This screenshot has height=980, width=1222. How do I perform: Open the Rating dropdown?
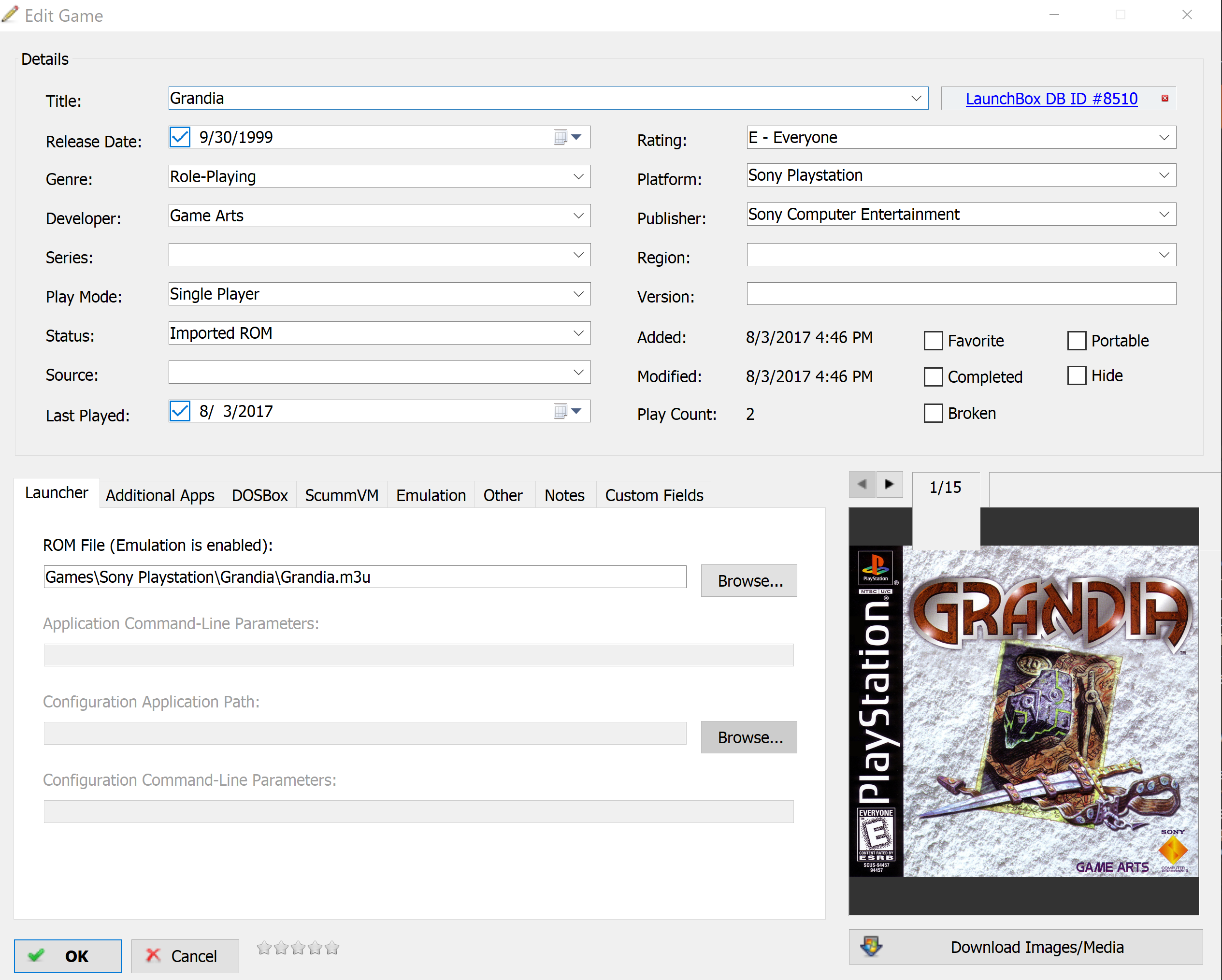coord(1164,138)
